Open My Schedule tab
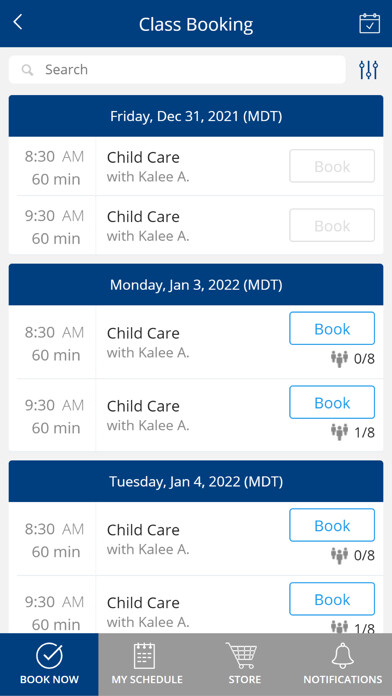The width and height of the screenshot is (392, 696). (147, 664)
